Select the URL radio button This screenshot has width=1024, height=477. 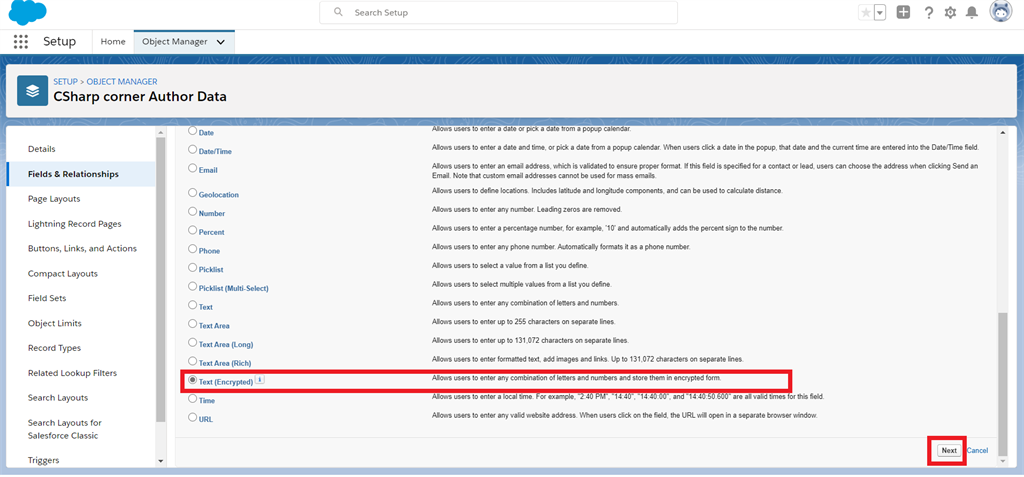click(193, 417)
